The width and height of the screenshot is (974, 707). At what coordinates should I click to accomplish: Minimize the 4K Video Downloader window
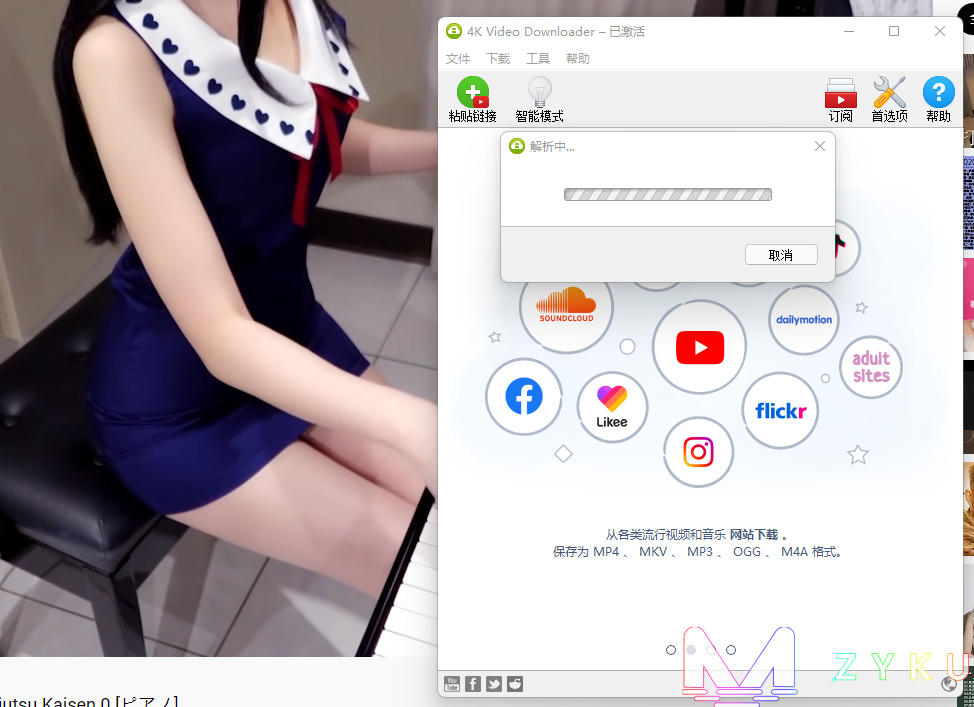coord(849,31)
